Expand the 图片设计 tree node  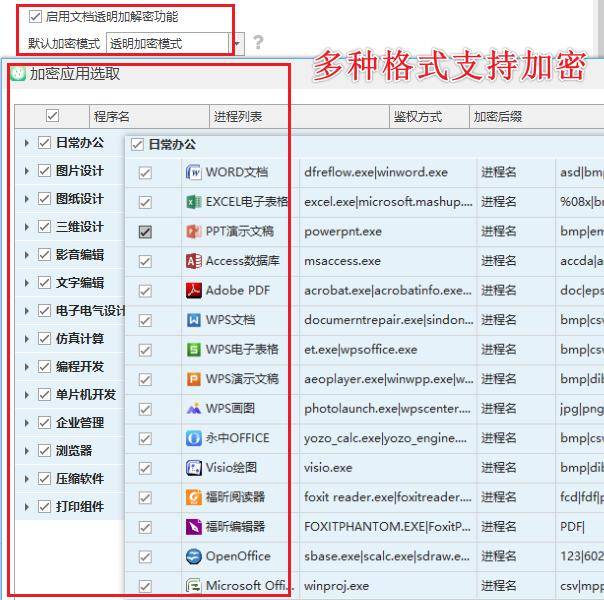[27, 171]
